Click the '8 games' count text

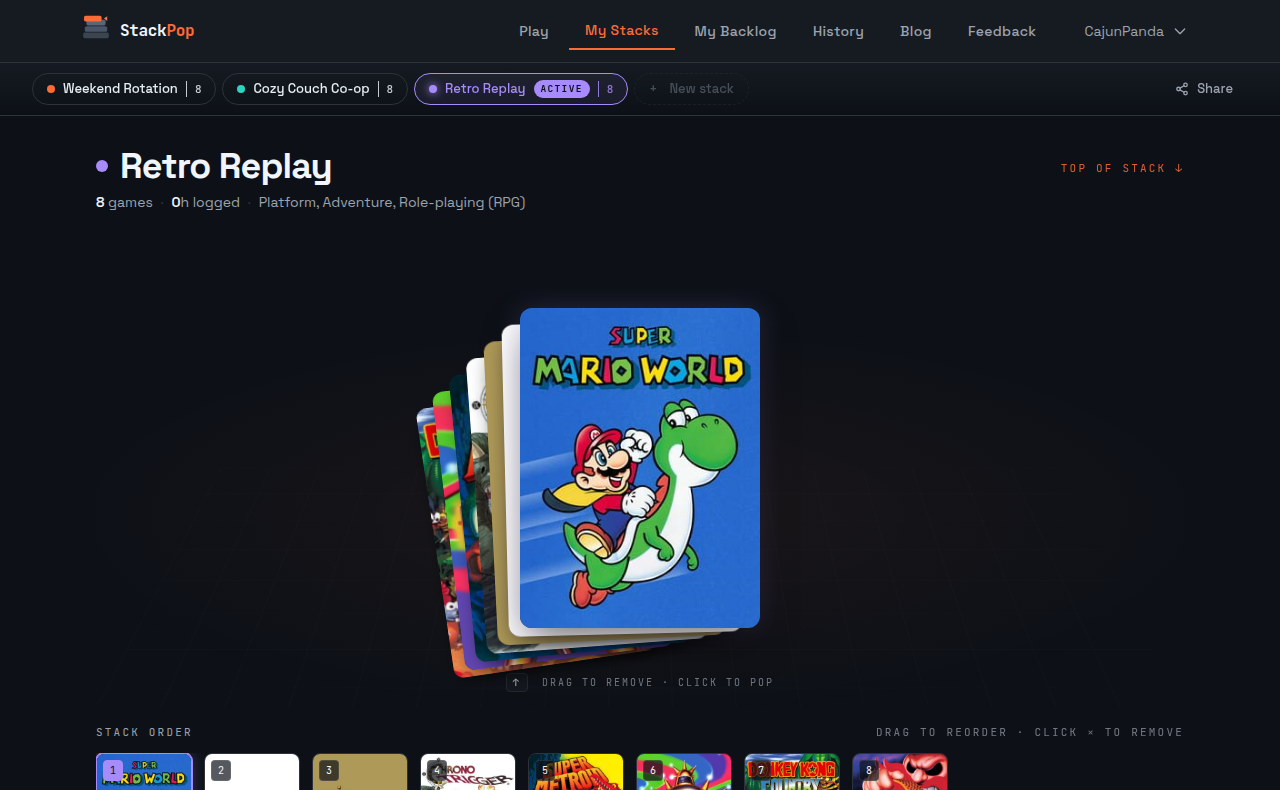point(124,202)
